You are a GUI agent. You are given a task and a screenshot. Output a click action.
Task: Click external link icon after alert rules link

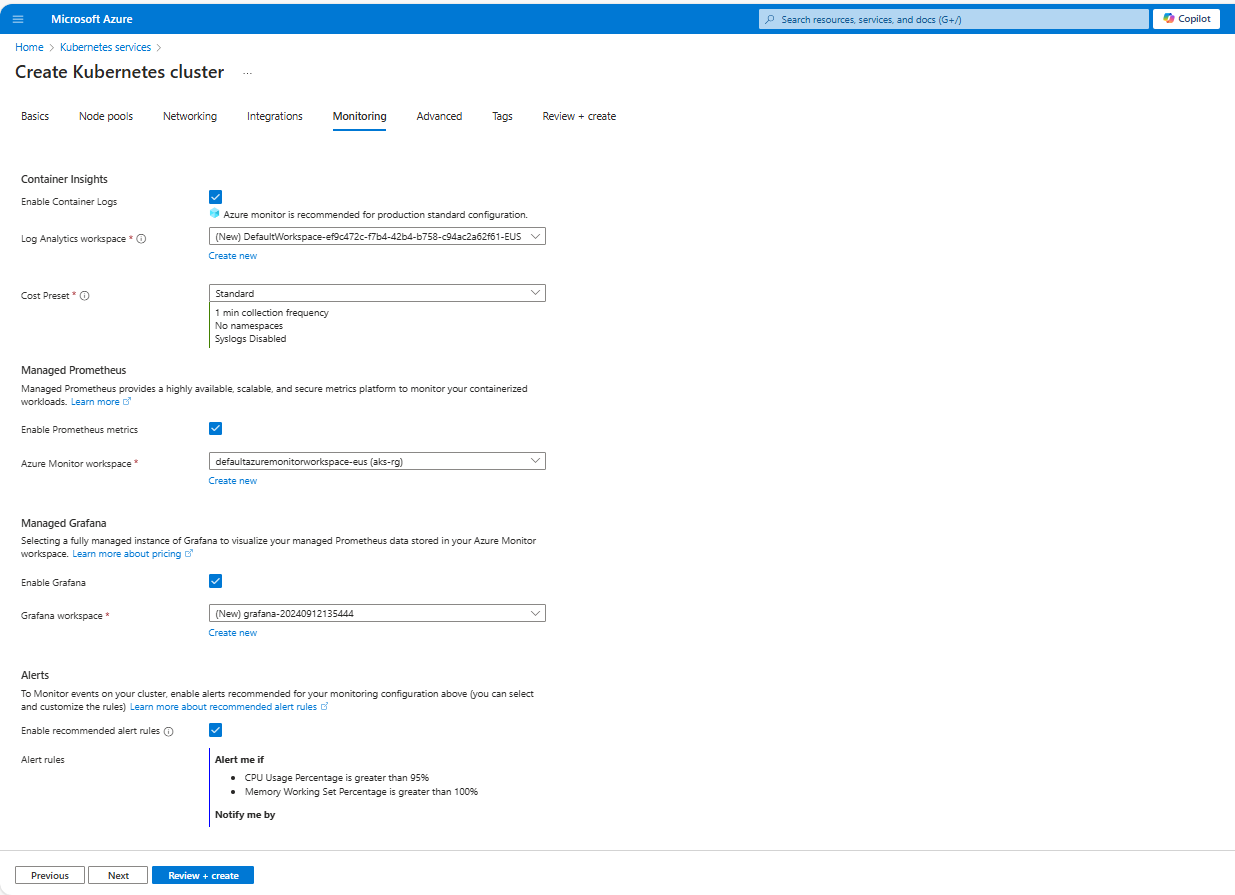click(x=324, y=706)
